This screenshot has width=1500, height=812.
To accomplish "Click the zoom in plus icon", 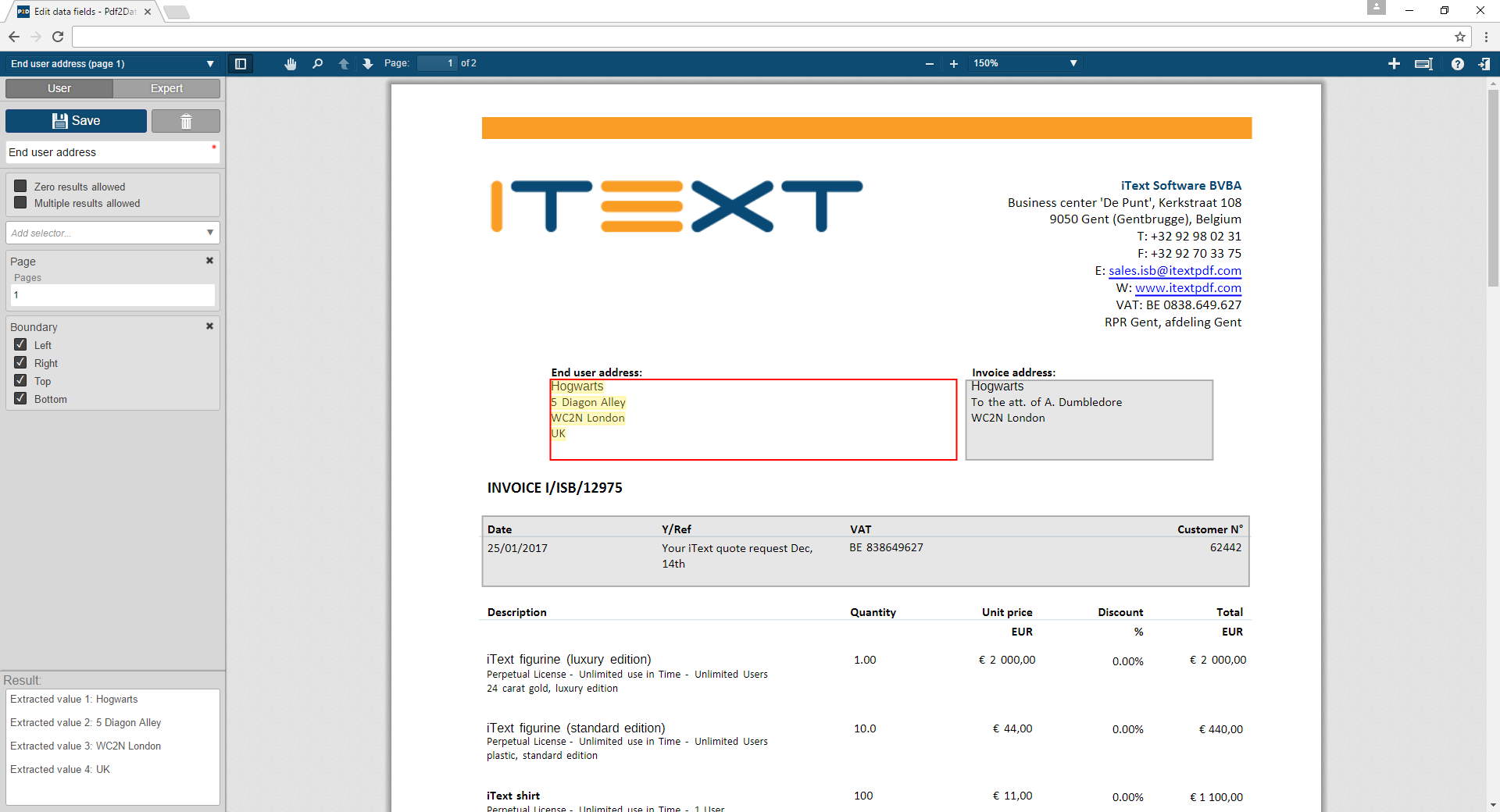I will pyautogui.click(x=953, y=64).
